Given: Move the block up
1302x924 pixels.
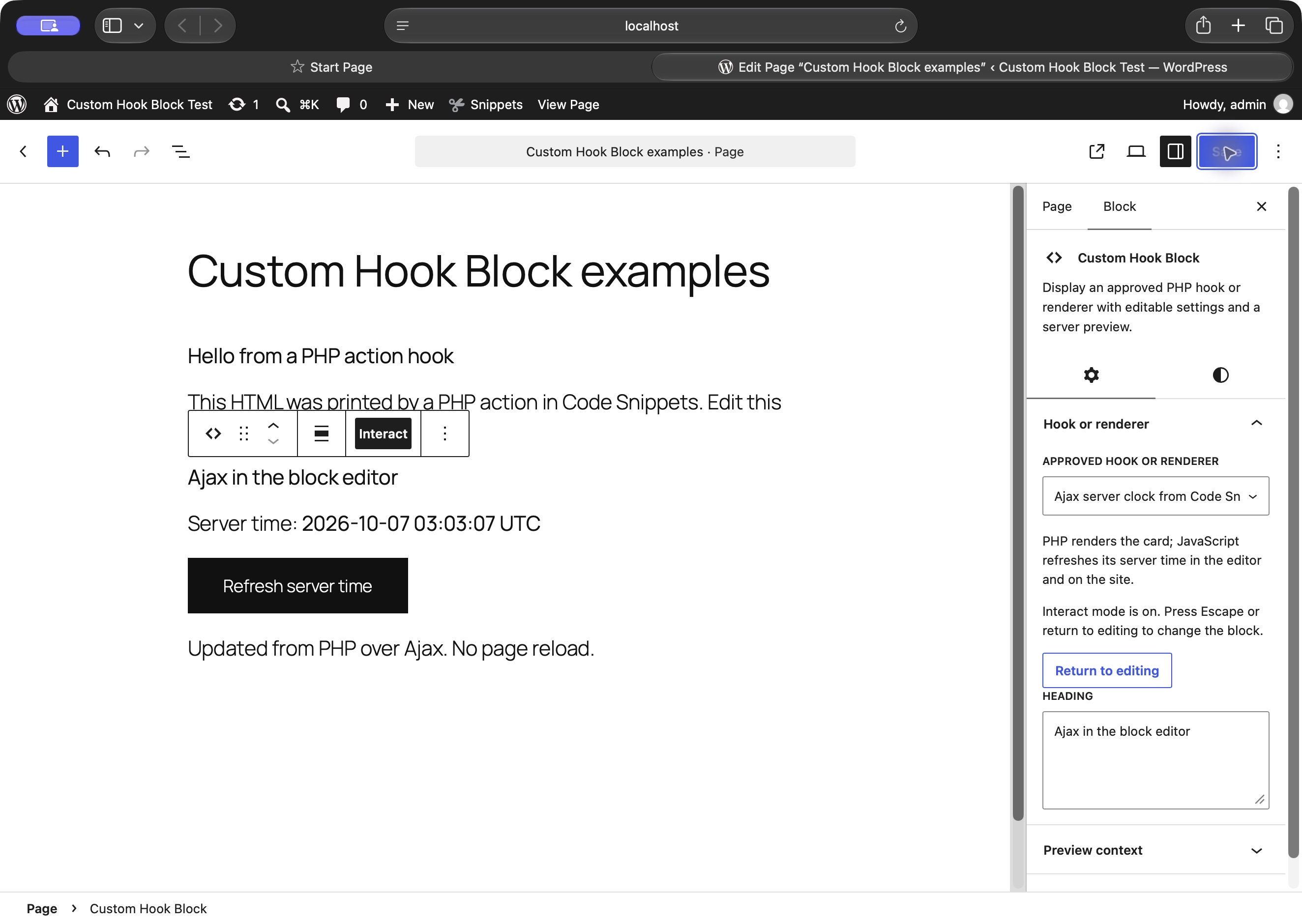Looking at the screenshot, I should tap(273, 426).
